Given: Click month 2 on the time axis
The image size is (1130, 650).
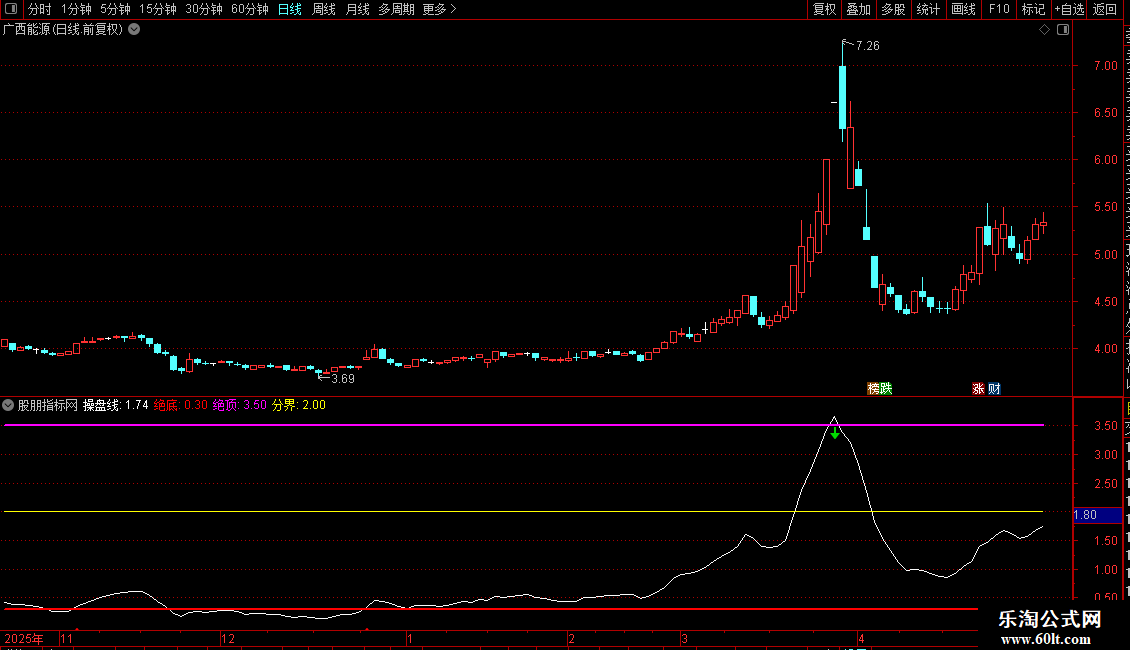Looking at the screenshot, I should tap(571, 639).
